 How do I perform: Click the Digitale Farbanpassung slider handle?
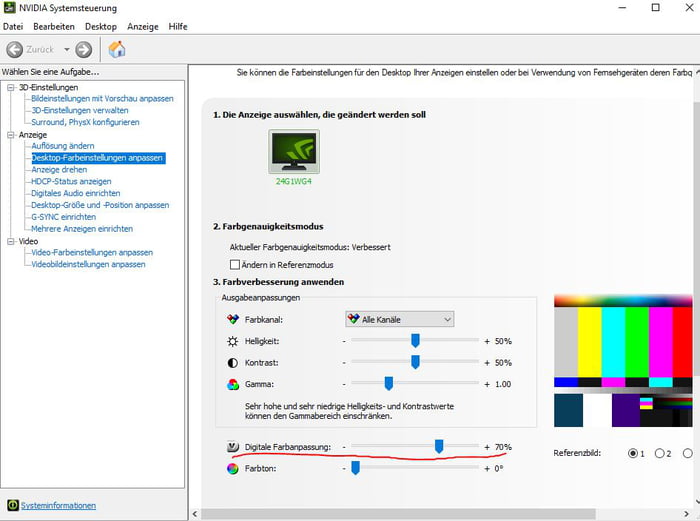click(x=438, y=446)
